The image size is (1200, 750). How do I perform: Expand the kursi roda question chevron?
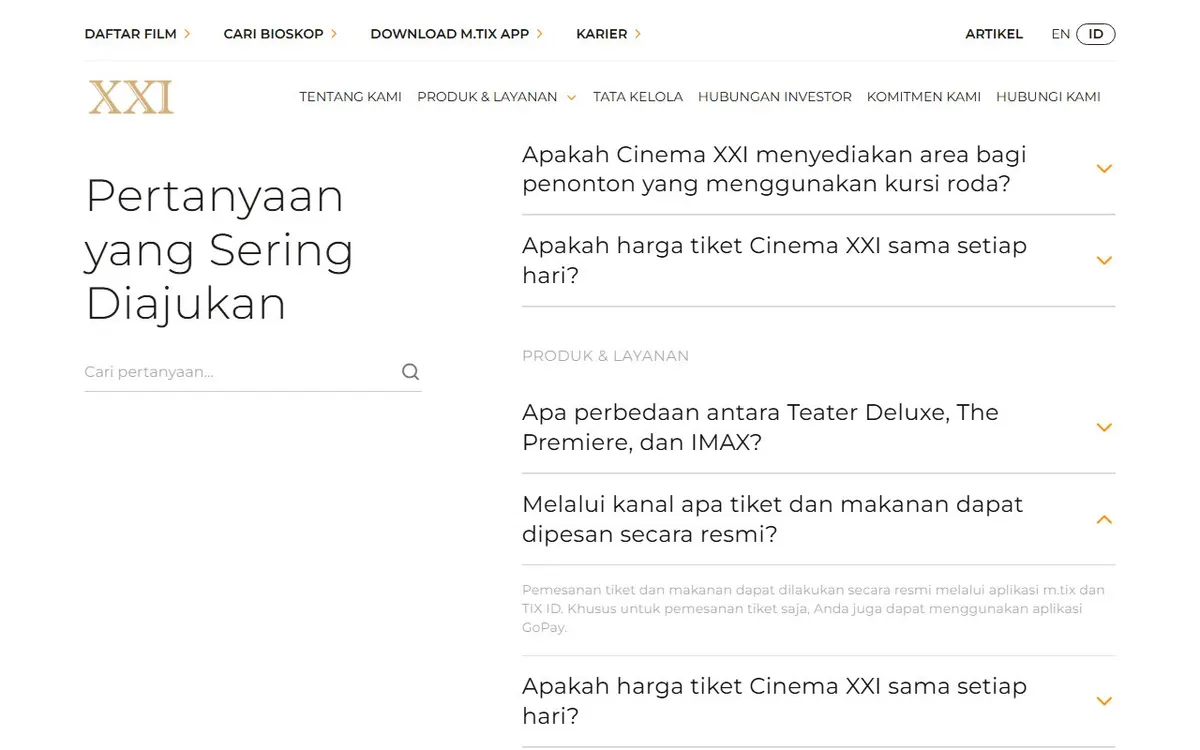coord(1104,169)
